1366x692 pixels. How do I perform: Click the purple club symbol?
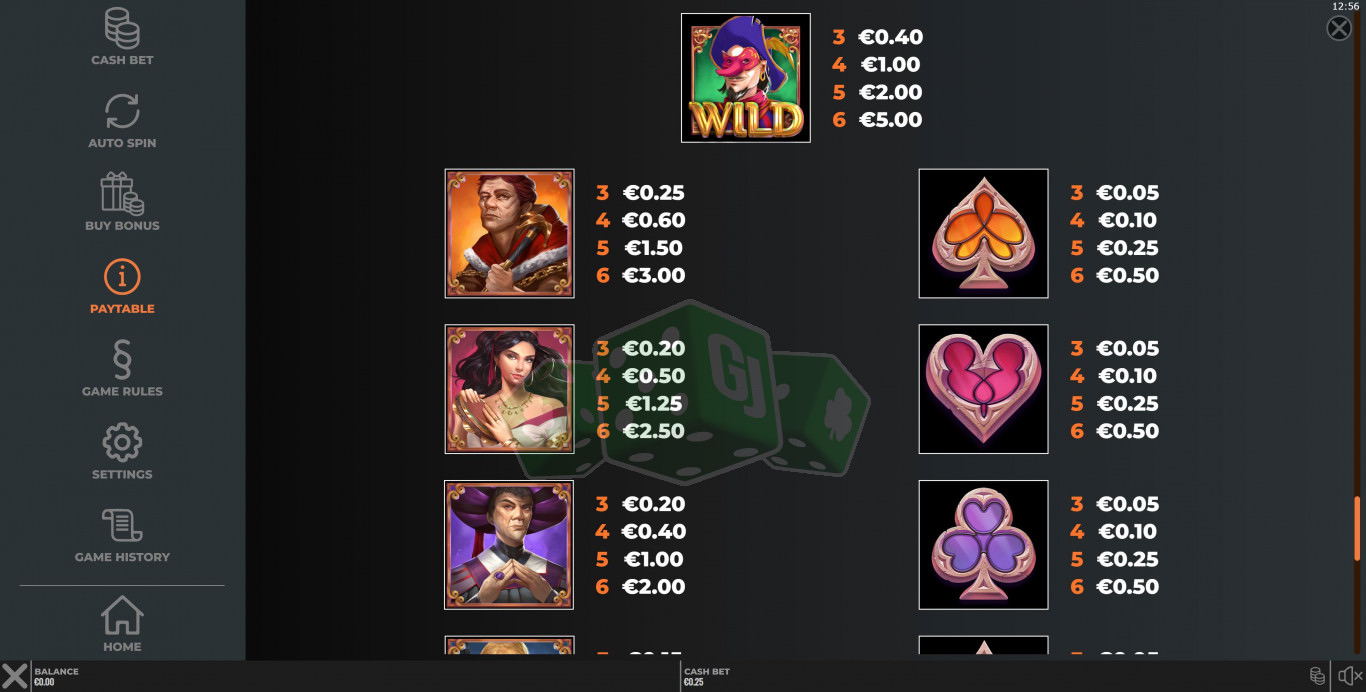983,545
